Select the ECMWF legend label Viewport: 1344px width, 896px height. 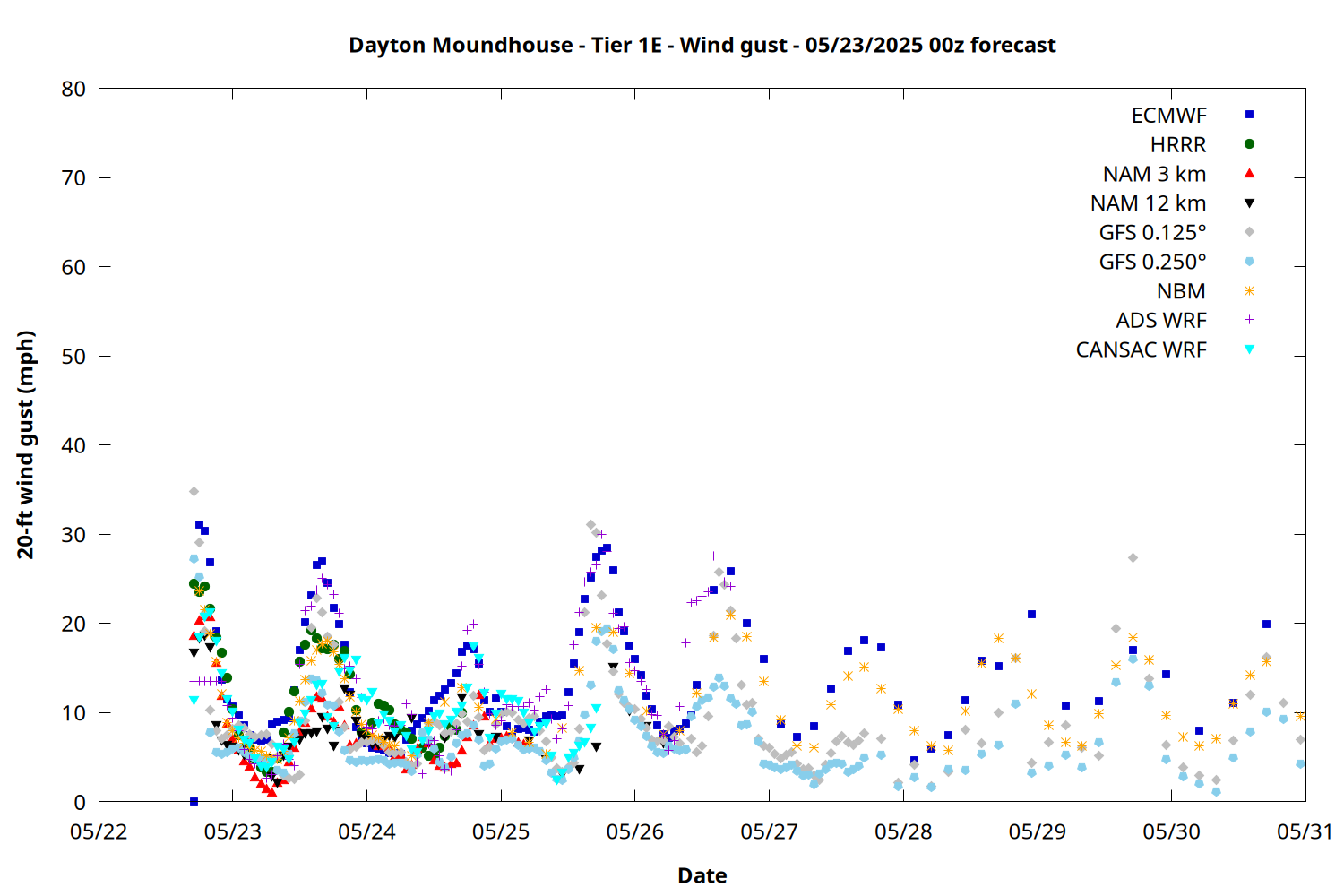click(x=1168, y=116)
